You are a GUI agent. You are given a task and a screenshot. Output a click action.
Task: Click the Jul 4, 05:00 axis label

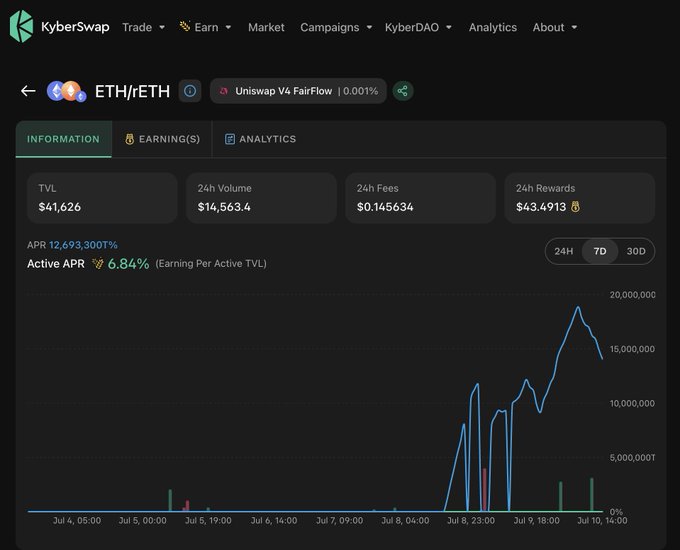point(77,521)
